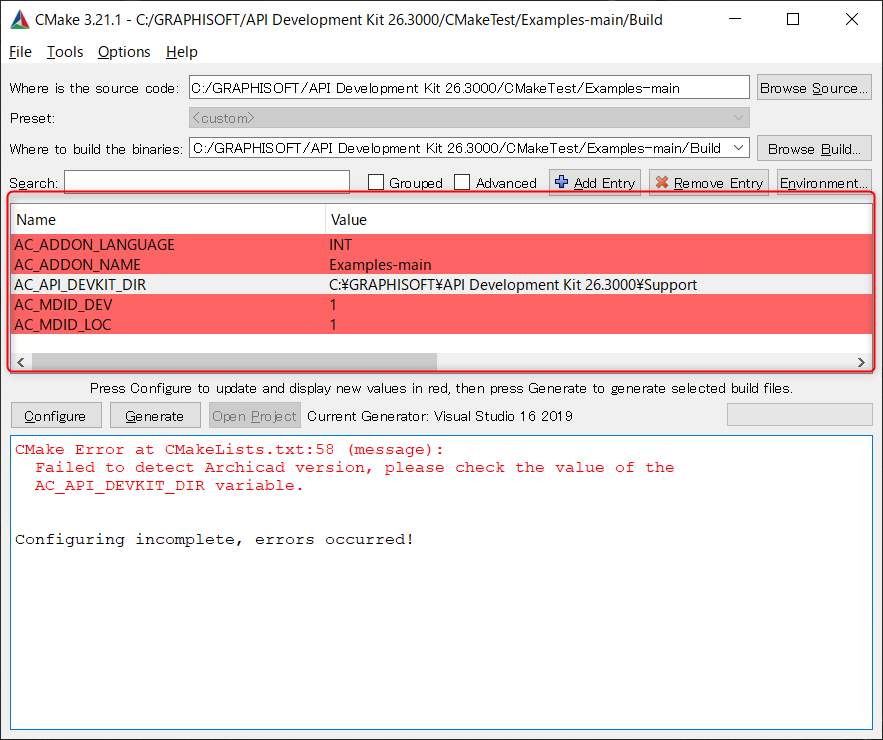883x740 pixels.
Task: Maximize the CMake window
Action: [793, 20]
